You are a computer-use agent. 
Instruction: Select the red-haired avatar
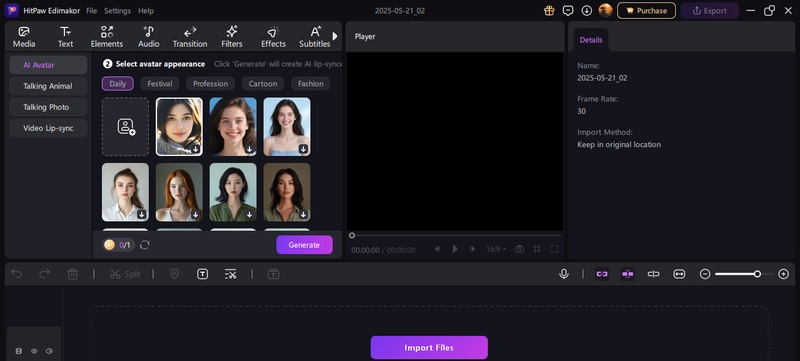click(x=179, y=192)
